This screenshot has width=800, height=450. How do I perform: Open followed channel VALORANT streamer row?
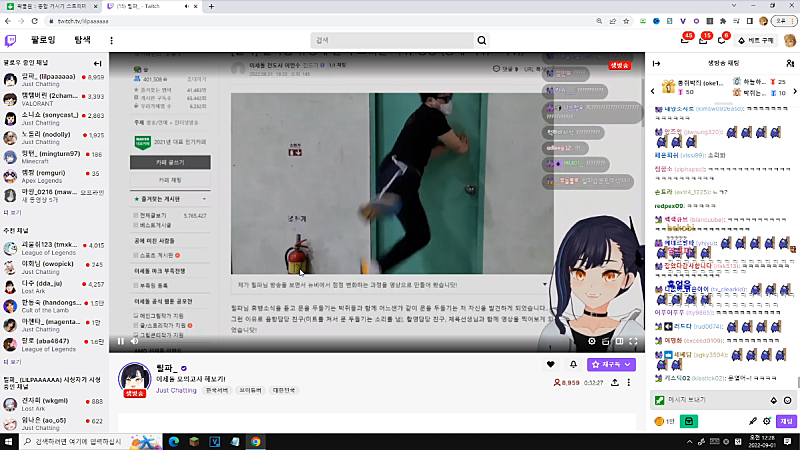(x=54, y=99)
